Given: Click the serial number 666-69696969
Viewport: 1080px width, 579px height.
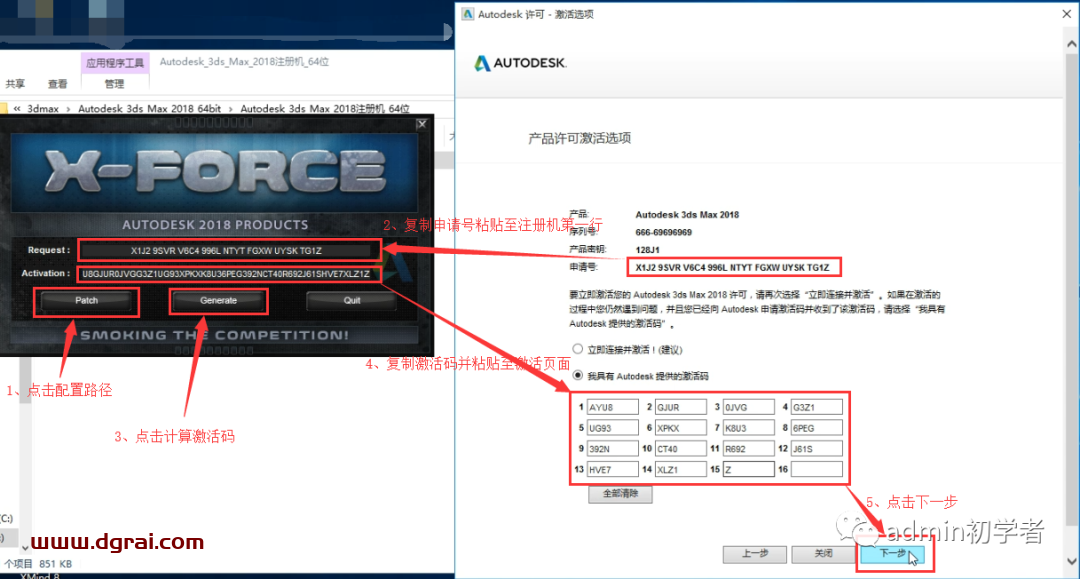Looking at the screenshot, I should pyautogui.click(x=663, y=232).
